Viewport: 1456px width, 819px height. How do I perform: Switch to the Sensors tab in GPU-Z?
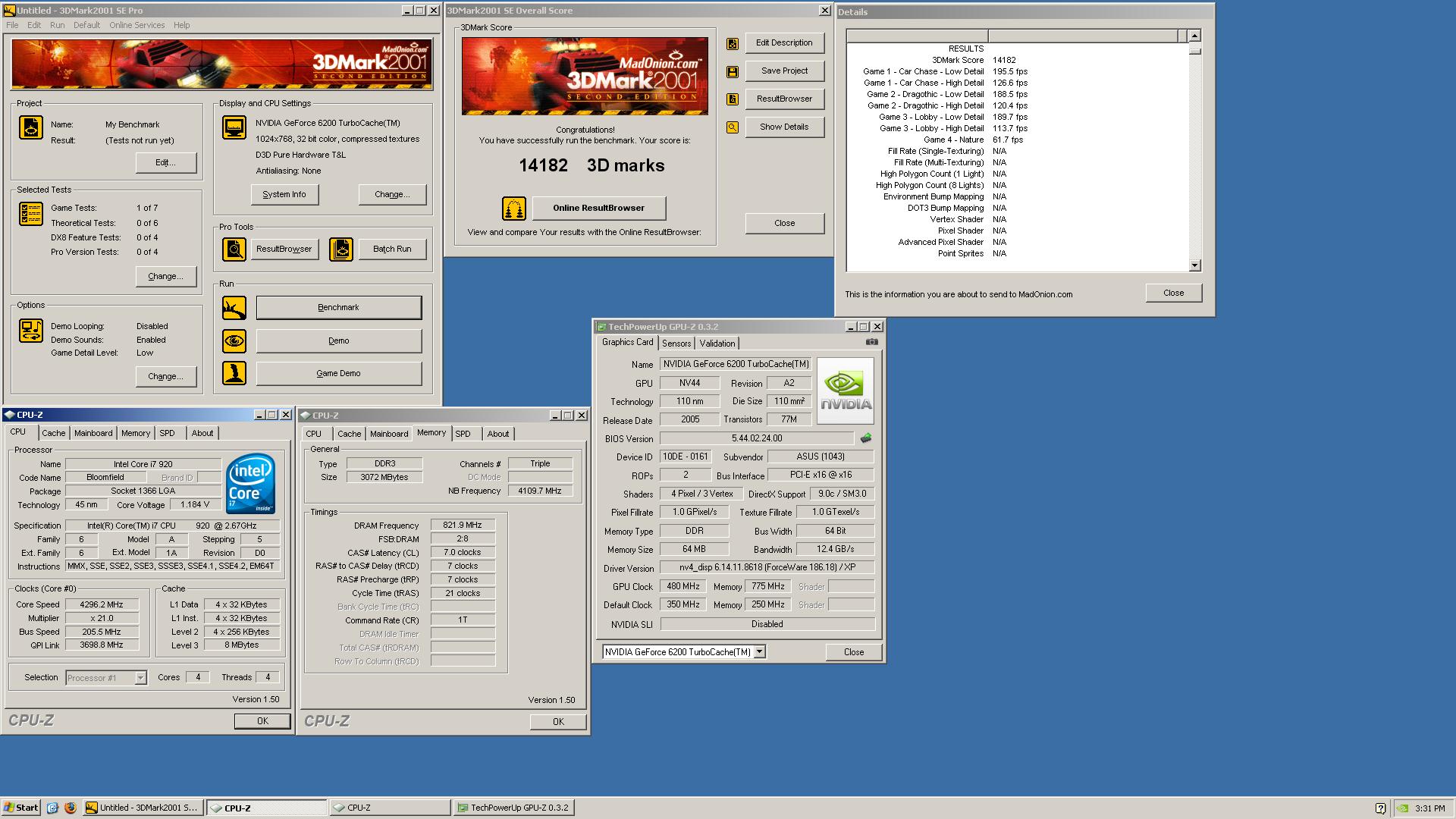click(x=676, y=344)
